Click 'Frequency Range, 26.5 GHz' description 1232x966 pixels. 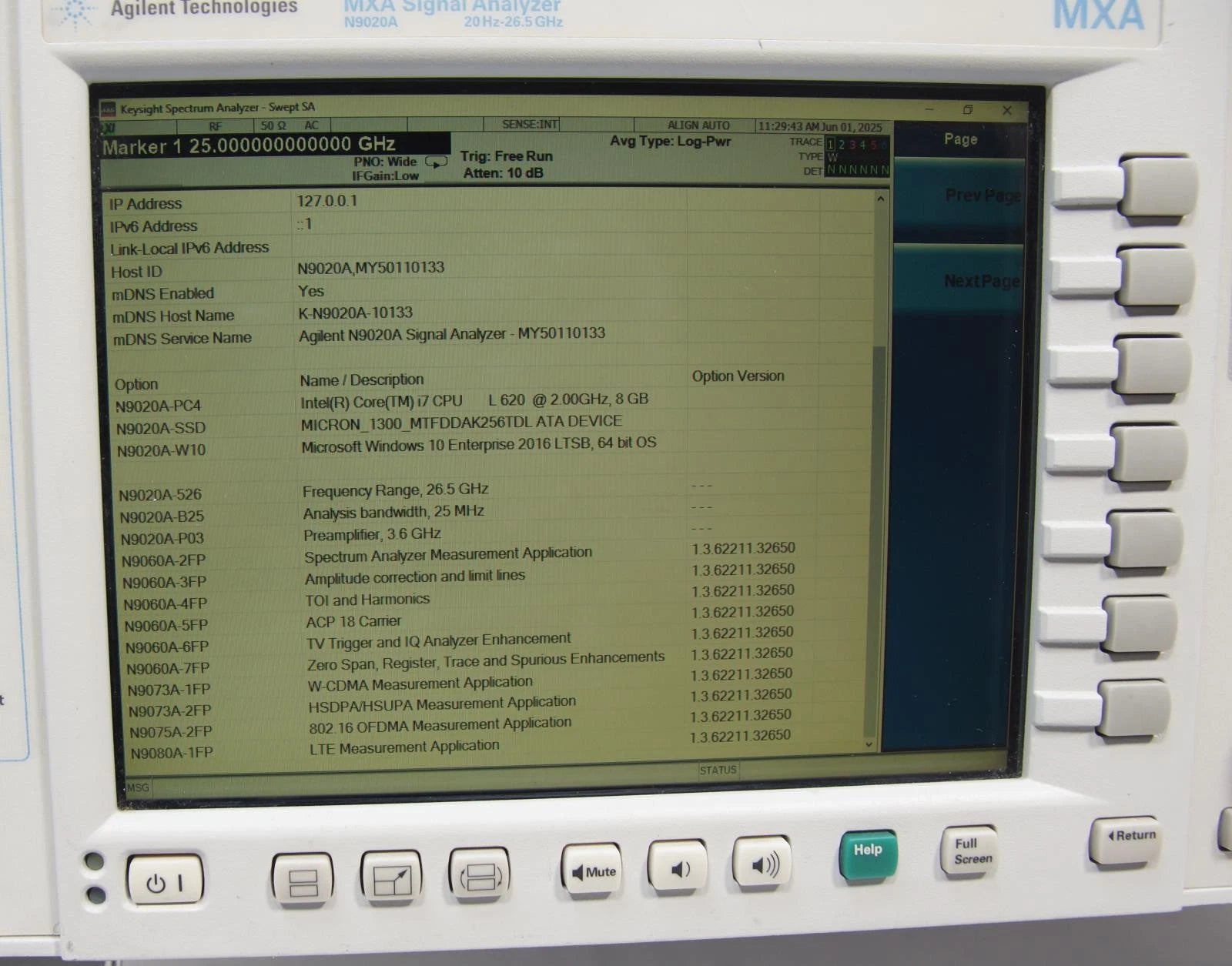pyautogui.click(x=396, y=490)
